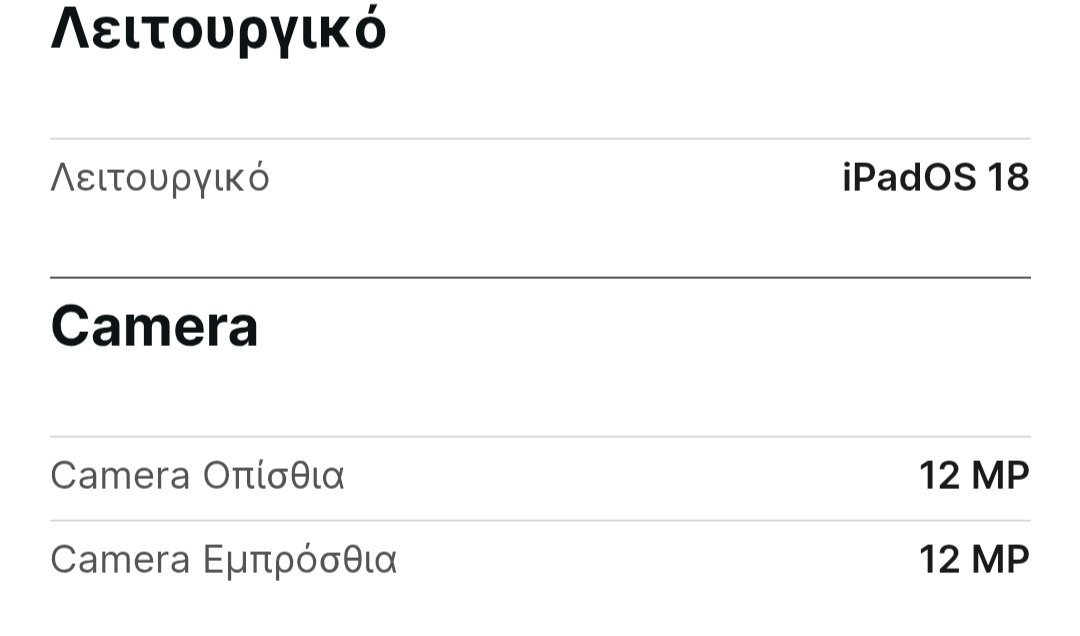Viewport: 1080px width, 636px height.
Task: Select the Camera Εμπρόσθια label
Action: point(224,560)
